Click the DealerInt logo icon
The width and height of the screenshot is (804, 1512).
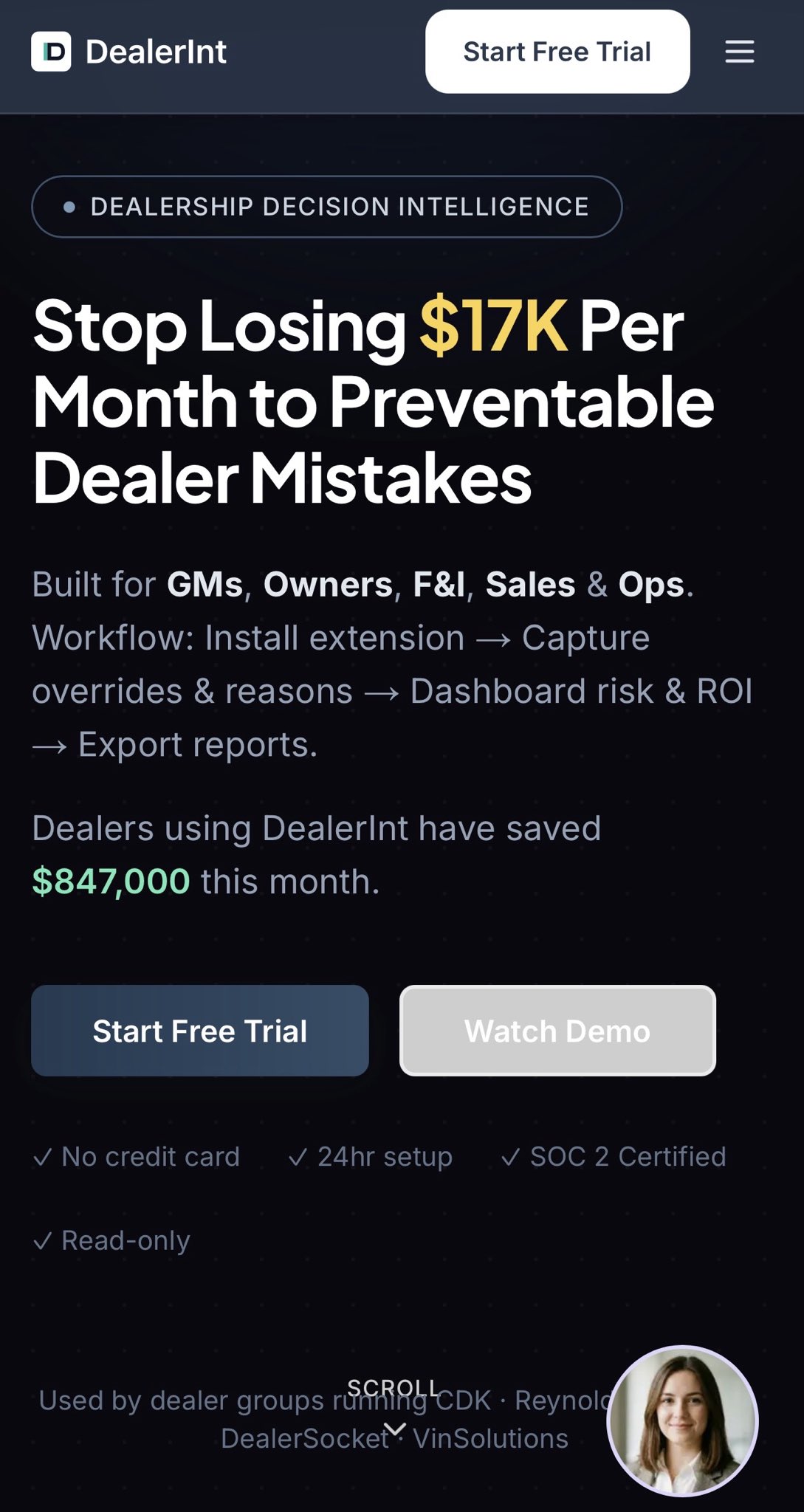click(51, 52)
